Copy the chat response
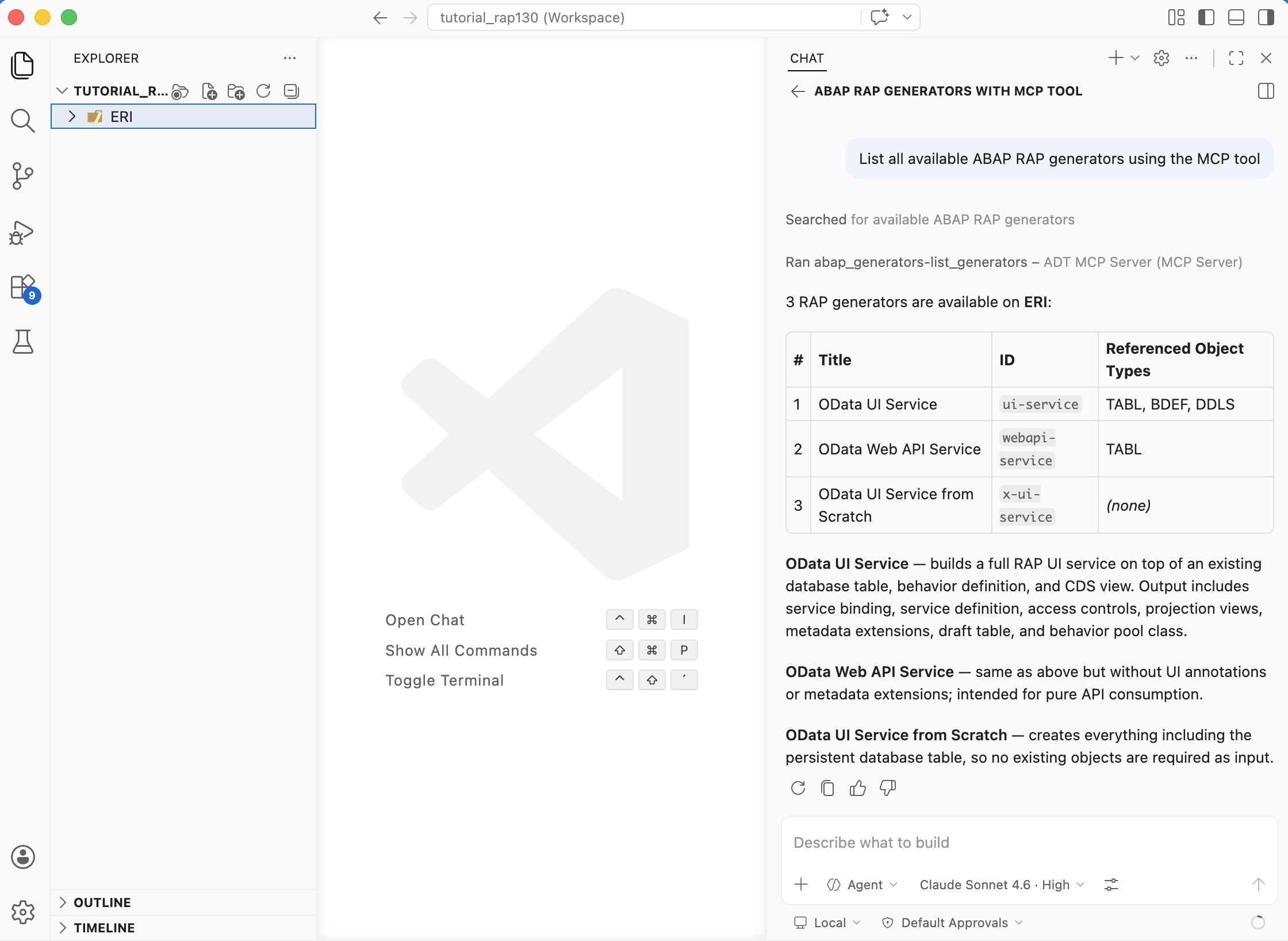This screenshot has width=1288, height=941. pos(827,788)
